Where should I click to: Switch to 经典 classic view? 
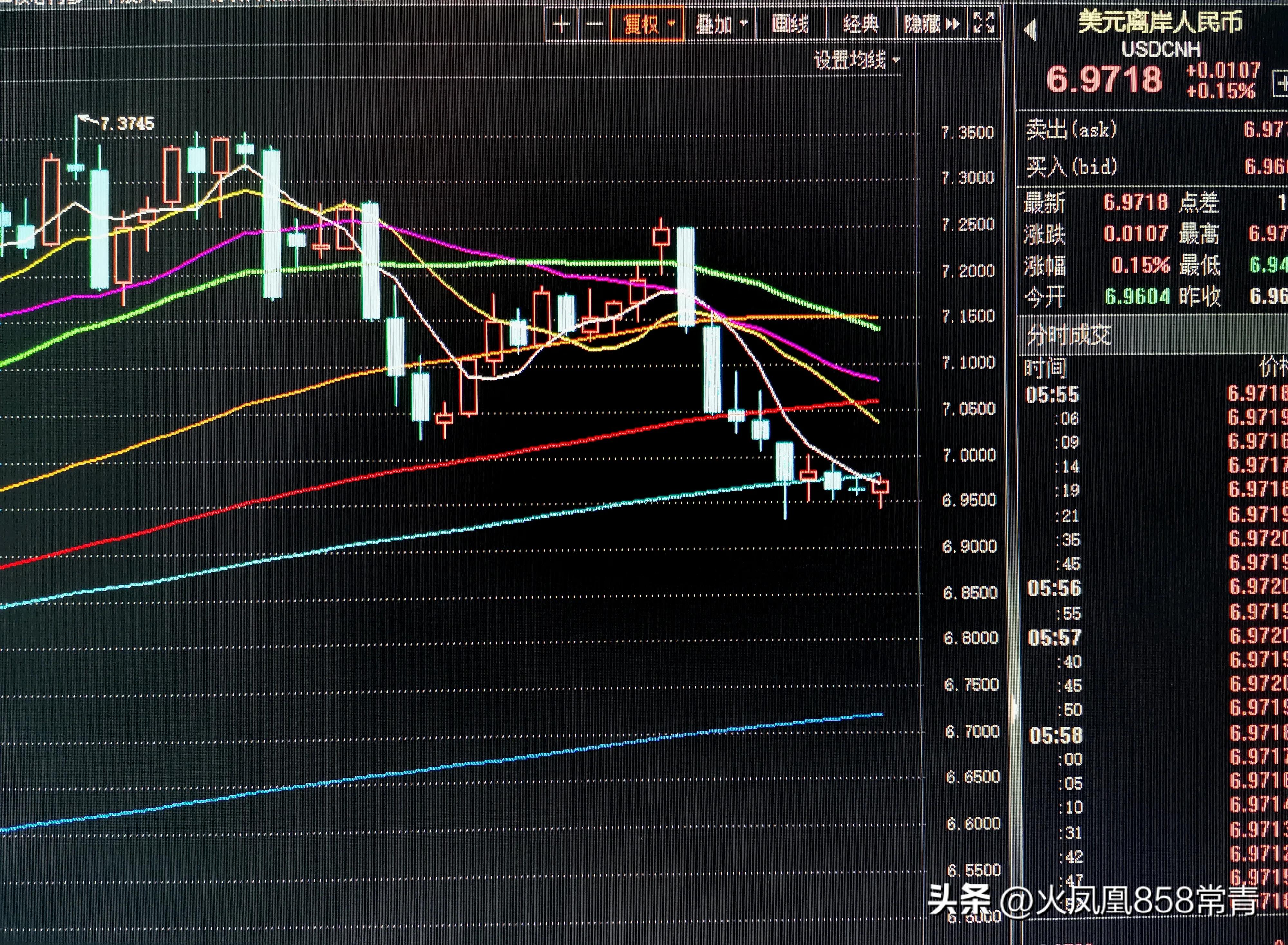(861, 24)
